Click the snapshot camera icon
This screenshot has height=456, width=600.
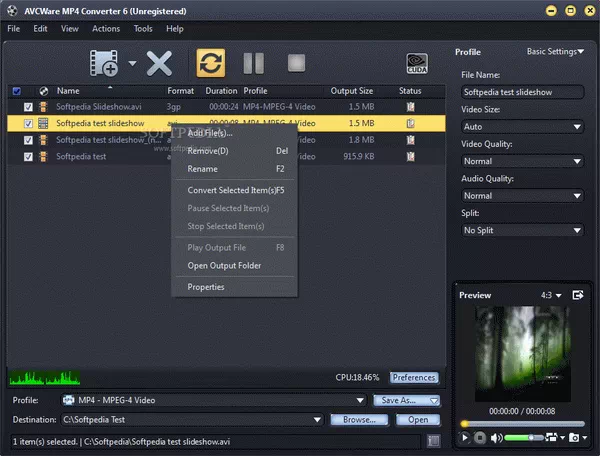[x=574, y=437]
